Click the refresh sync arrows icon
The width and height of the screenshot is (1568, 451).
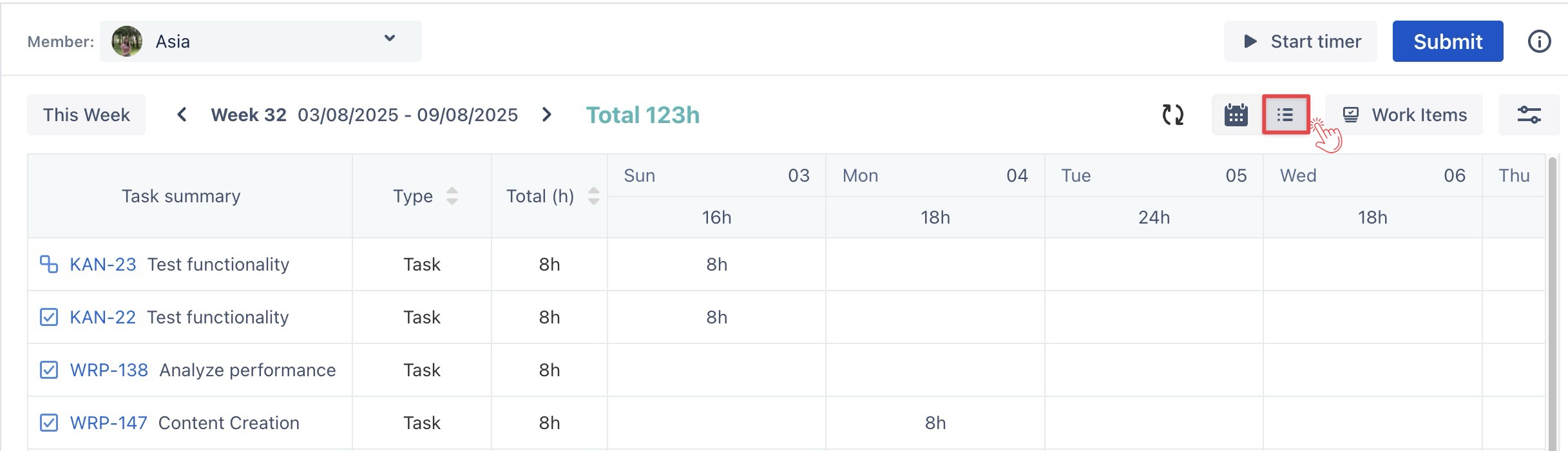[x=1172, y=115]
